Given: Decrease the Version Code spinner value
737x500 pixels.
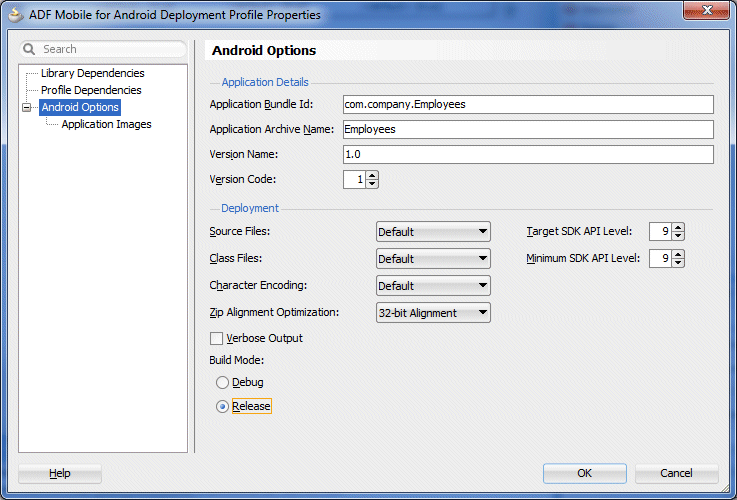Looking at the screenshot, I should coord(373,185).
